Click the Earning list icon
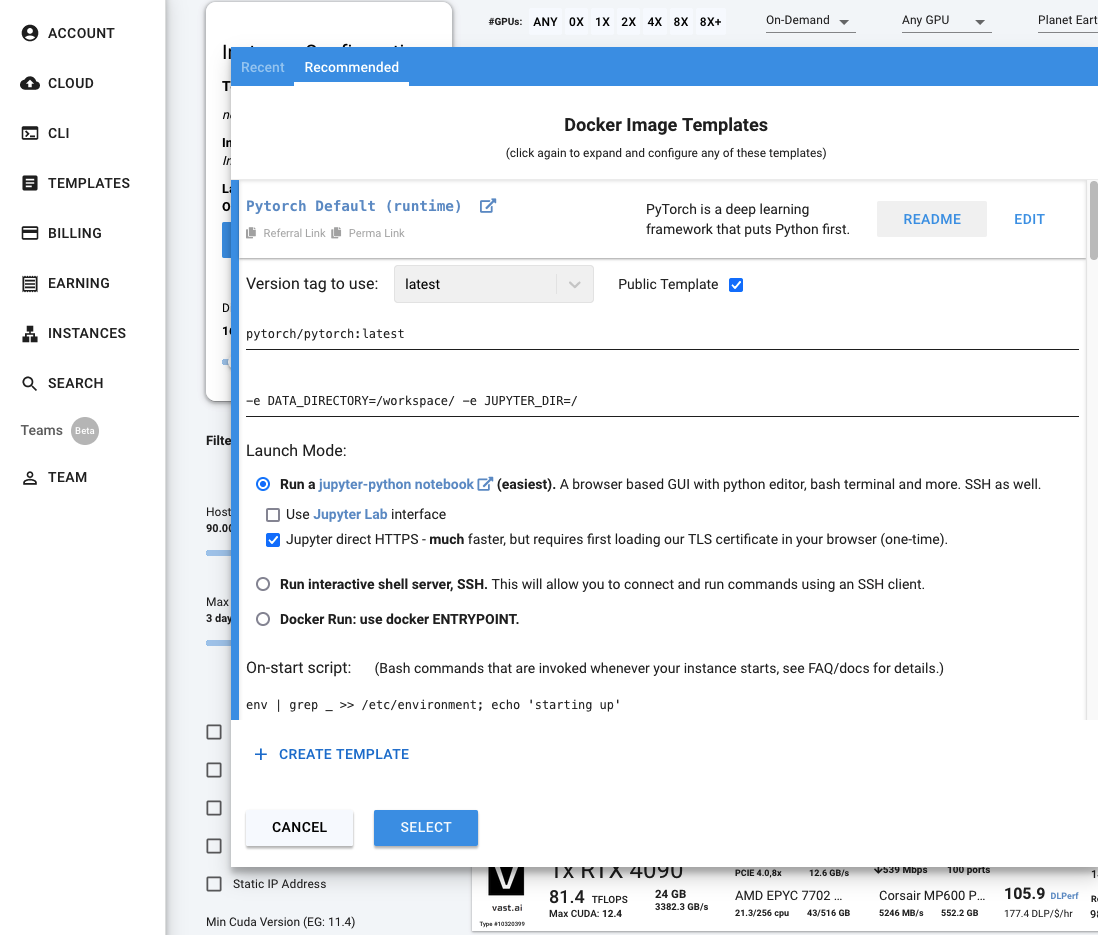 (29, 284)
